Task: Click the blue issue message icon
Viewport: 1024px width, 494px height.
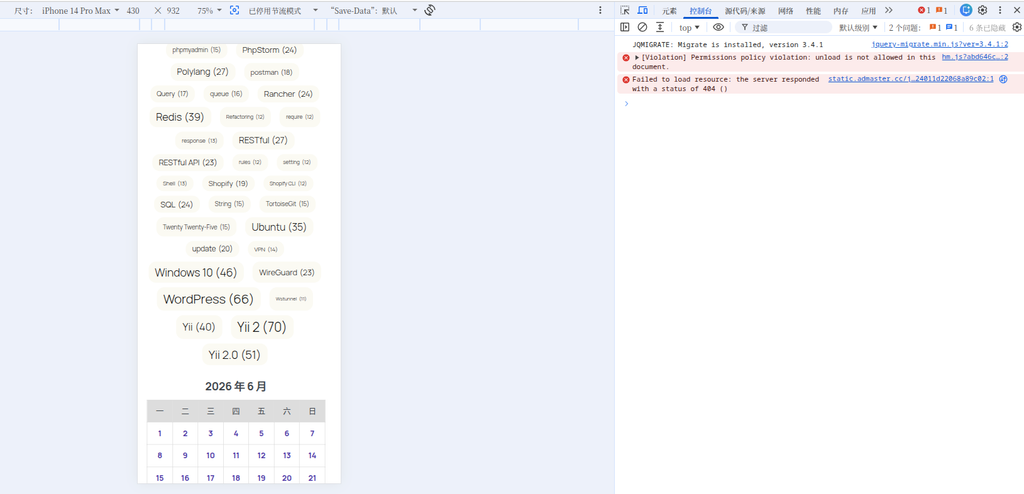Action: [952, 27]
